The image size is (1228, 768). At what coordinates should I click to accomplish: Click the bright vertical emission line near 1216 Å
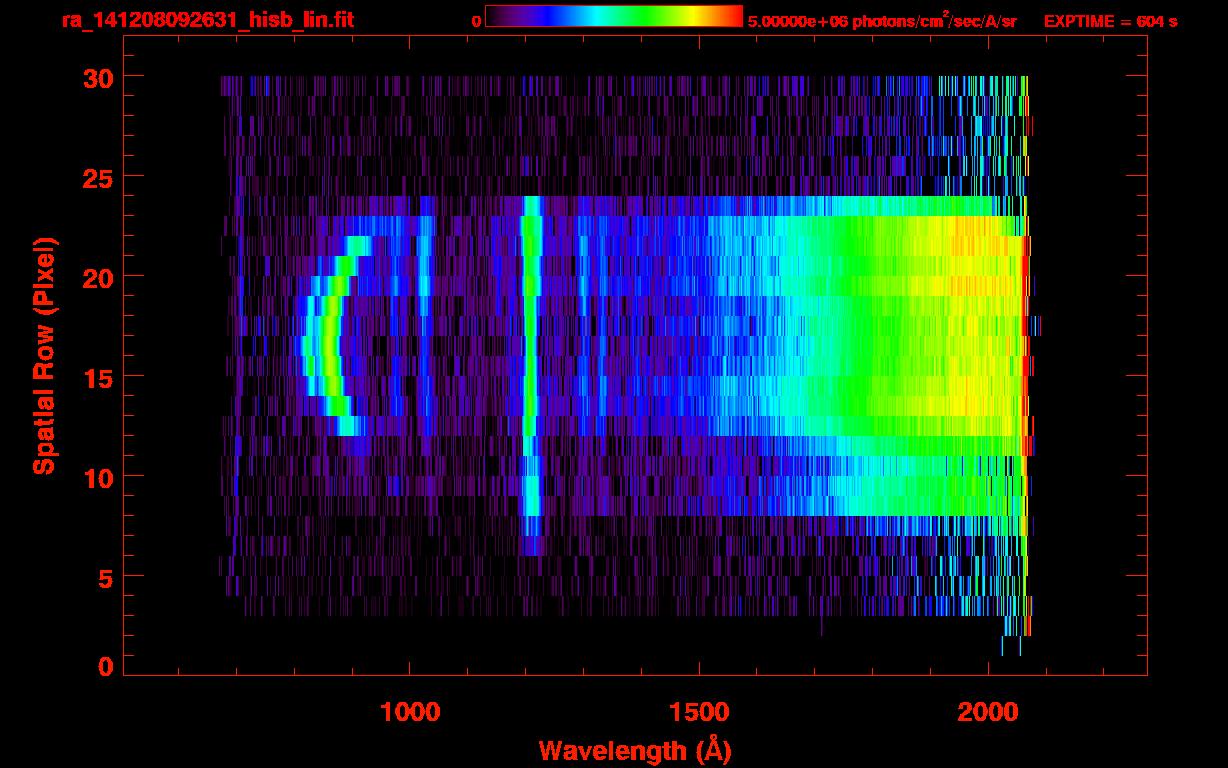click(x=531, y=375)
